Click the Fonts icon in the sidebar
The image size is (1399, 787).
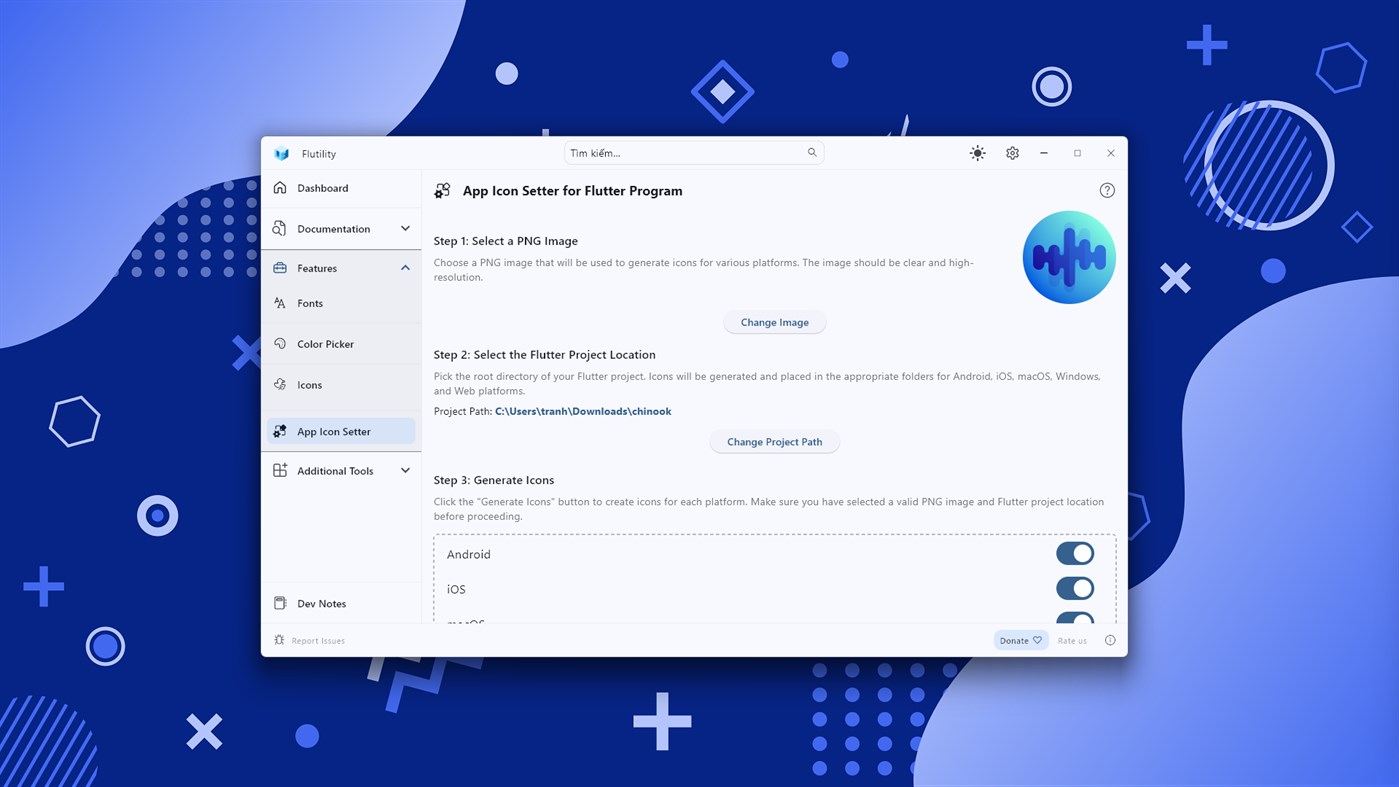(x=280, y=303)
